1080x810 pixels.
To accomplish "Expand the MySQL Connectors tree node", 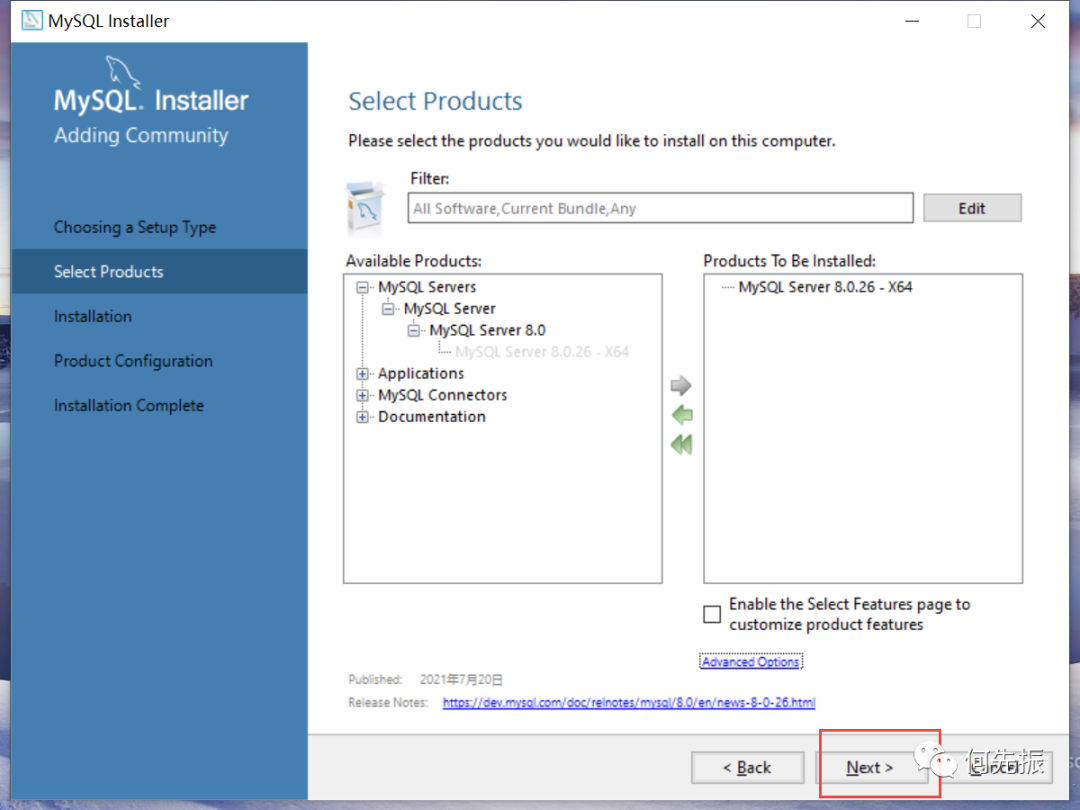I will [362, 395].
